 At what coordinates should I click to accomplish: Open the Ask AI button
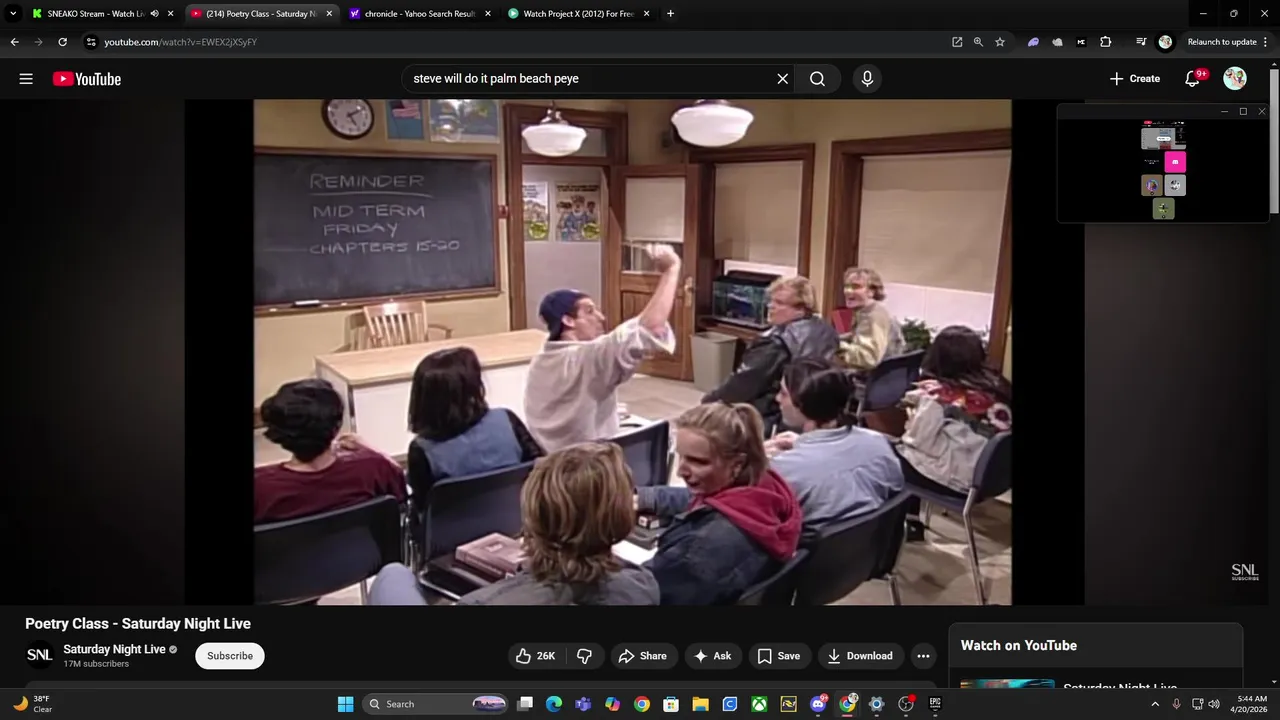713,656
